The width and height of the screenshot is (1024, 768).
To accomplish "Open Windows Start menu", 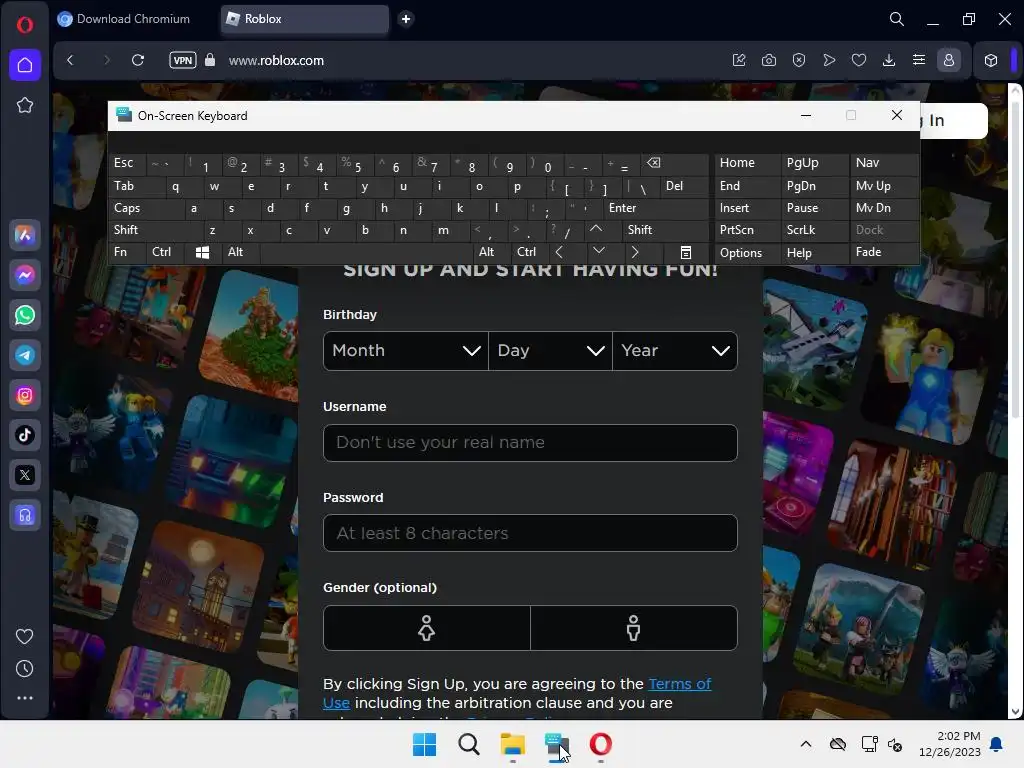I will tap(424, 744).
